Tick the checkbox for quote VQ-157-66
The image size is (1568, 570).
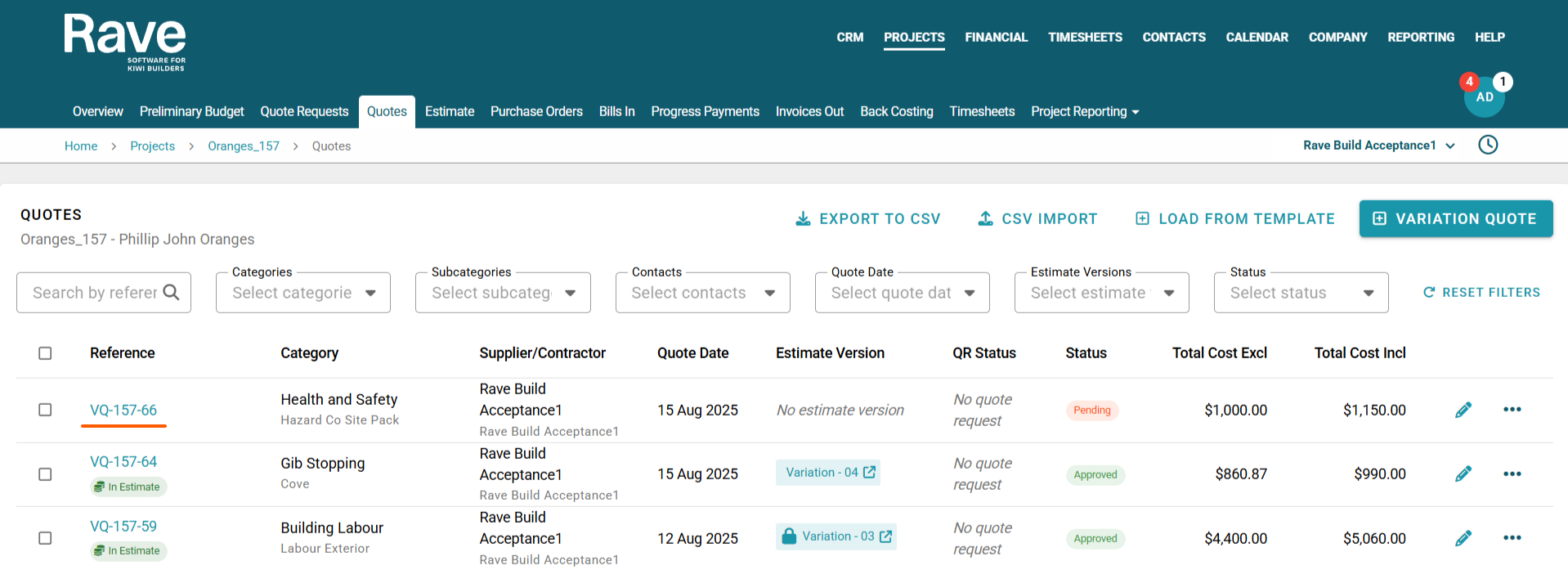pyautogui.click(x=45, y=410)
